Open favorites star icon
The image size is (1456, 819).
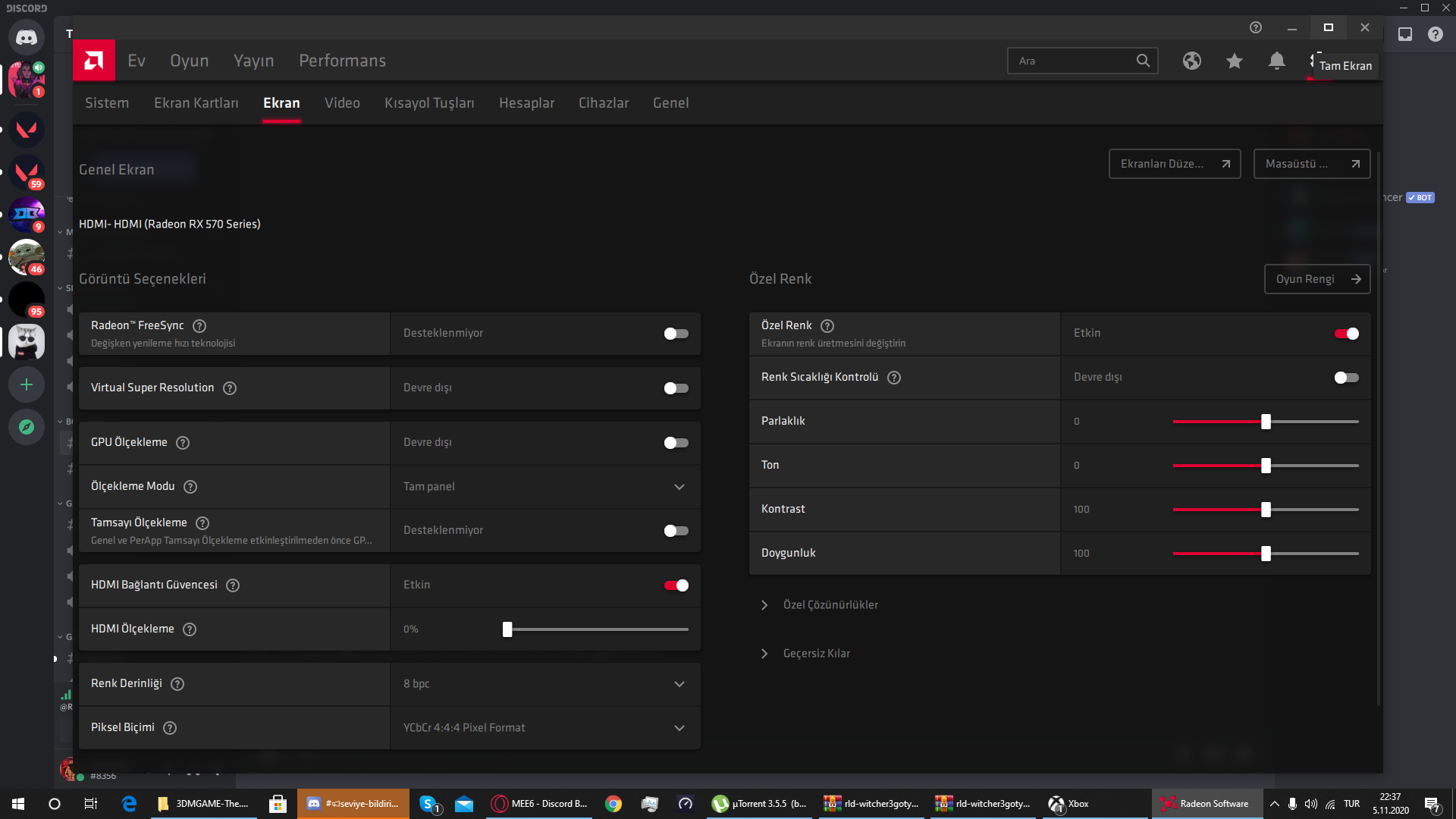point(1234,61)
